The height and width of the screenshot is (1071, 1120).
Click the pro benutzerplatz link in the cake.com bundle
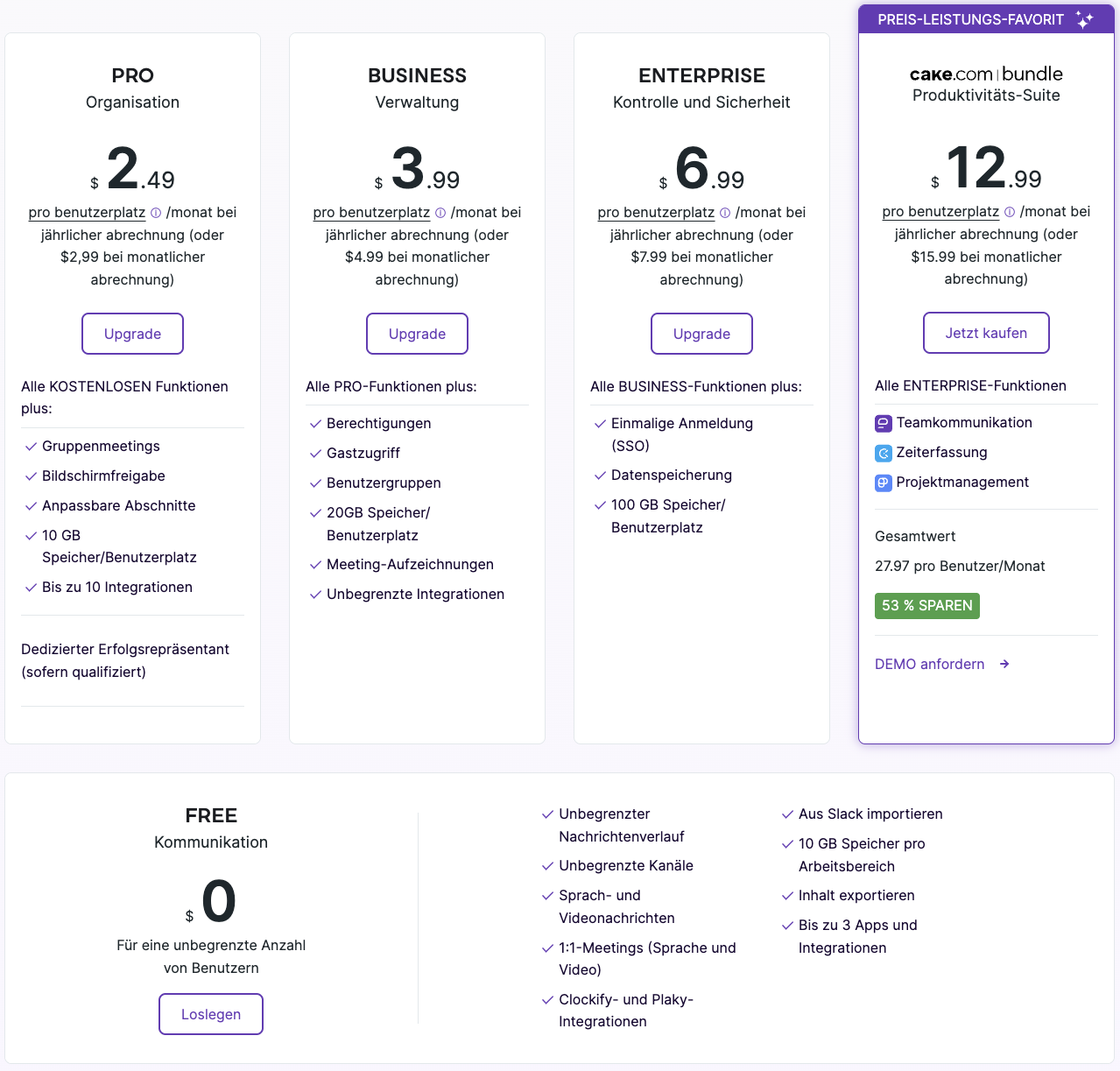[x=940, y=211]
